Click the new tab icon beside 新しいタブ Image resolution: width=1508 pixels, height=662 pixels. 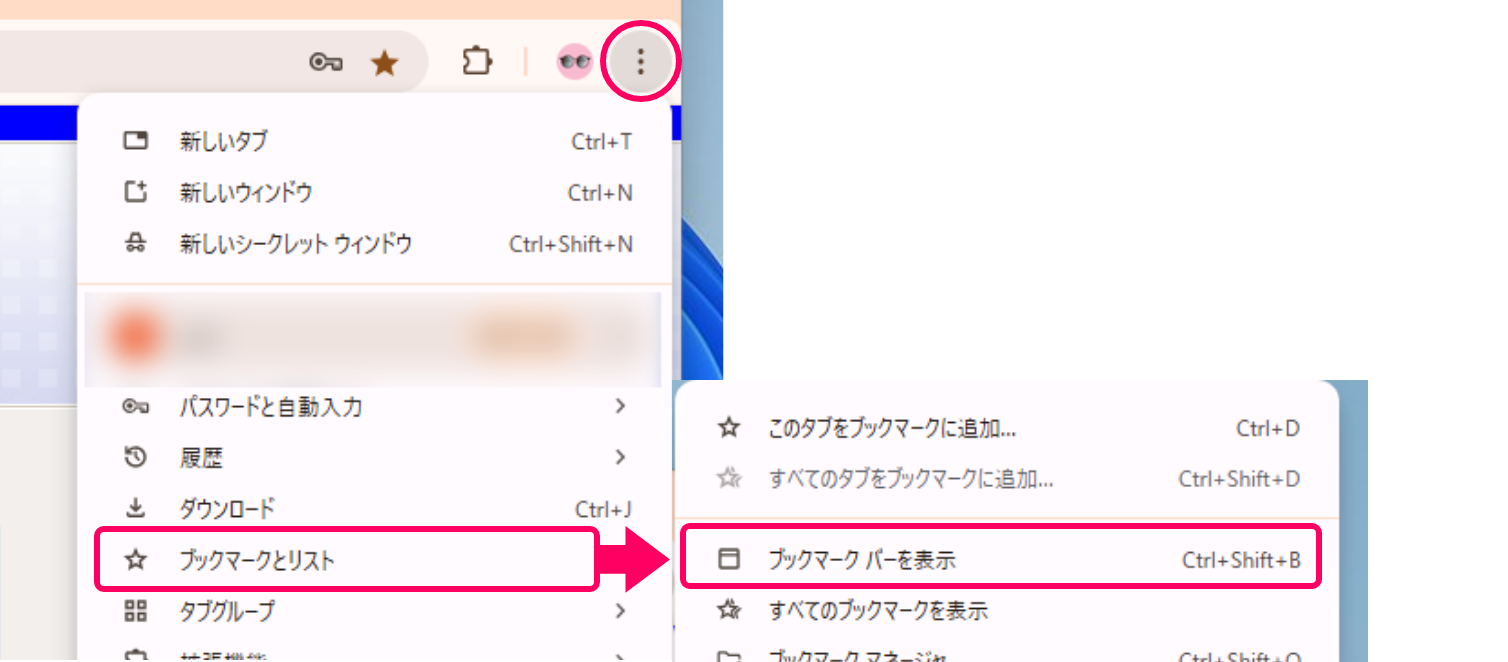click(x=136, y=141)
